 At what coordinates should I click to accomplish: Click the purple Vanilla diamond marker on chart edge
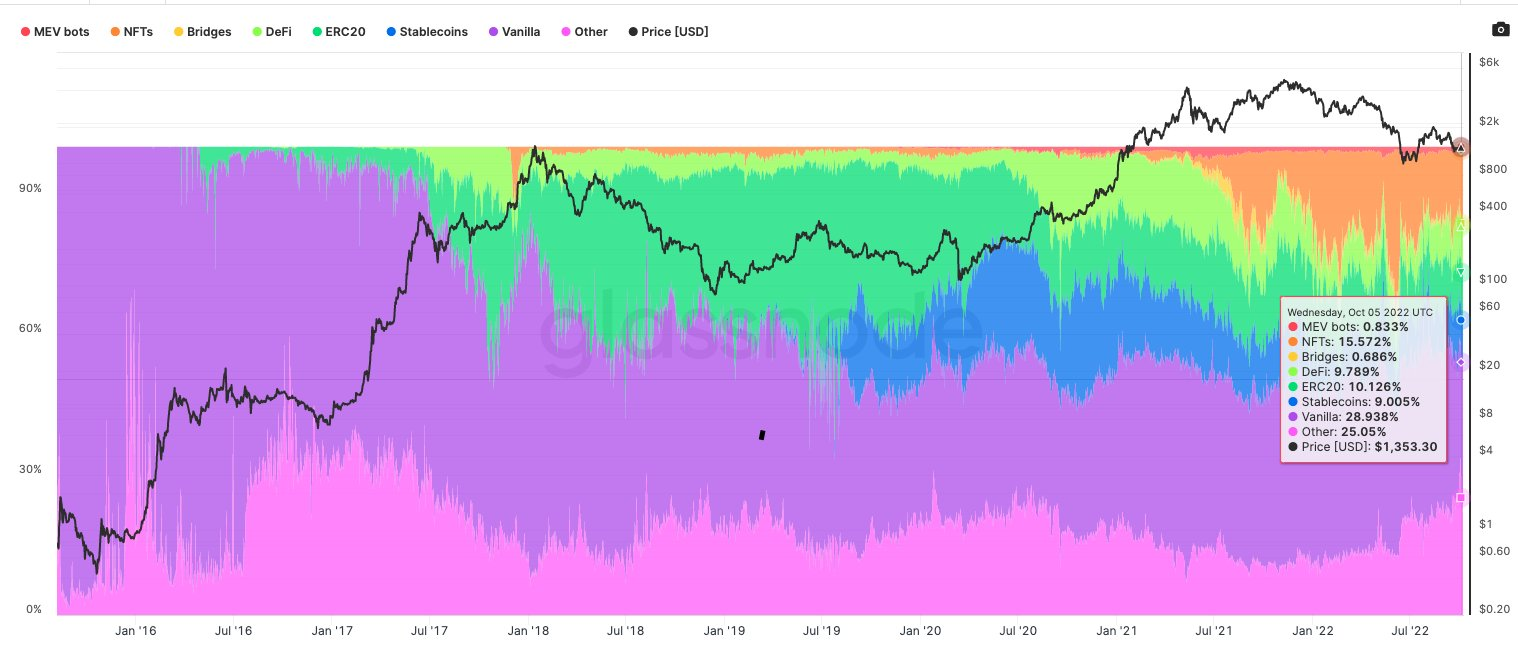click(x=1461, y=363)
